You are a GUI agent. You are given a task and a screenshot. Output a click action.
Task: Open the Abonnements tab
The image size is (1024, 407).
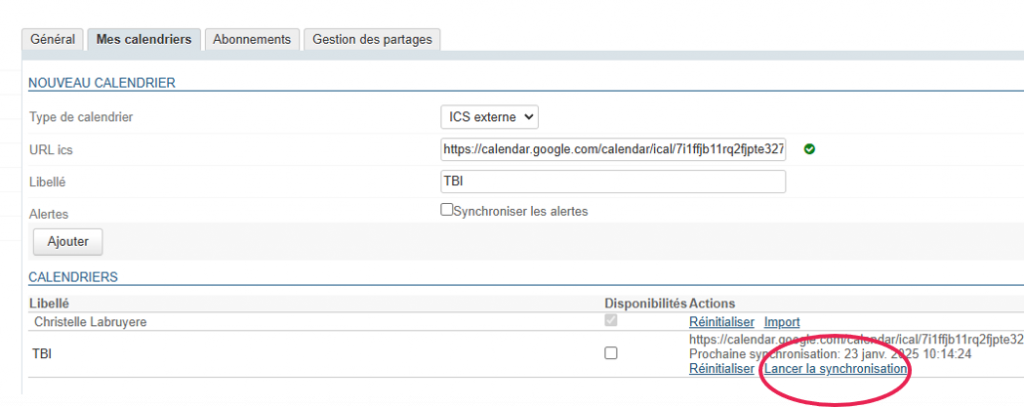252,39
